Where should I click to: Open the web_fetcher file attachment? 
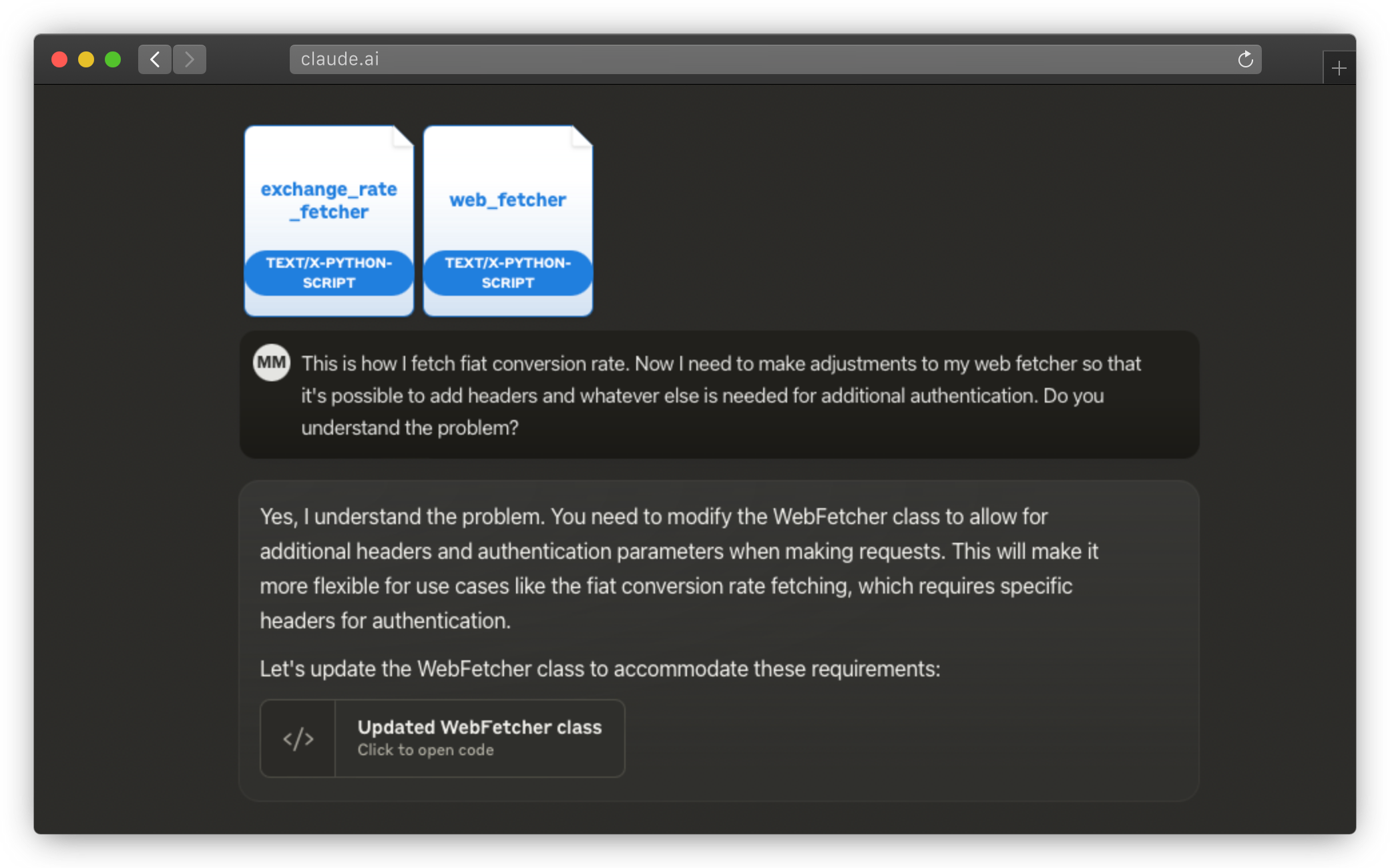point(508,220)
